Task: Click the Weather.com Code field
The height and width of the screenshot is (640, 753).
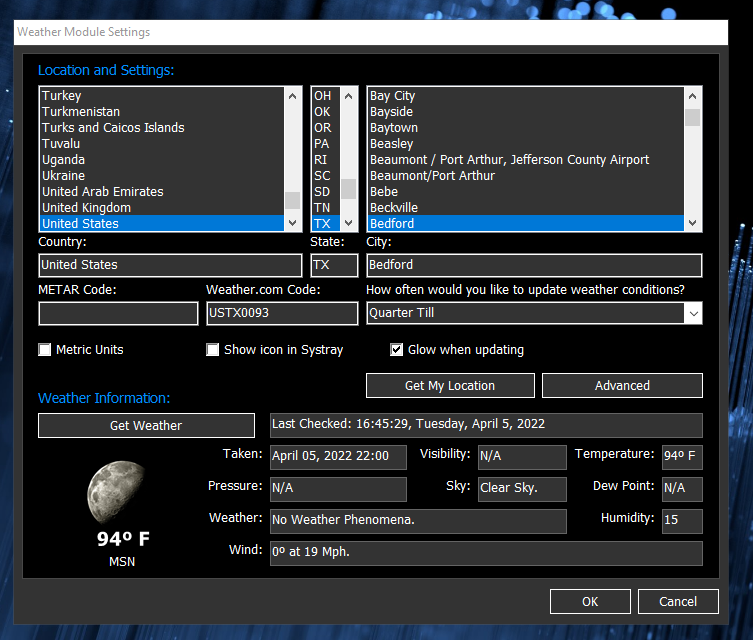Action: pyautogui.click(x=281, y=313)
